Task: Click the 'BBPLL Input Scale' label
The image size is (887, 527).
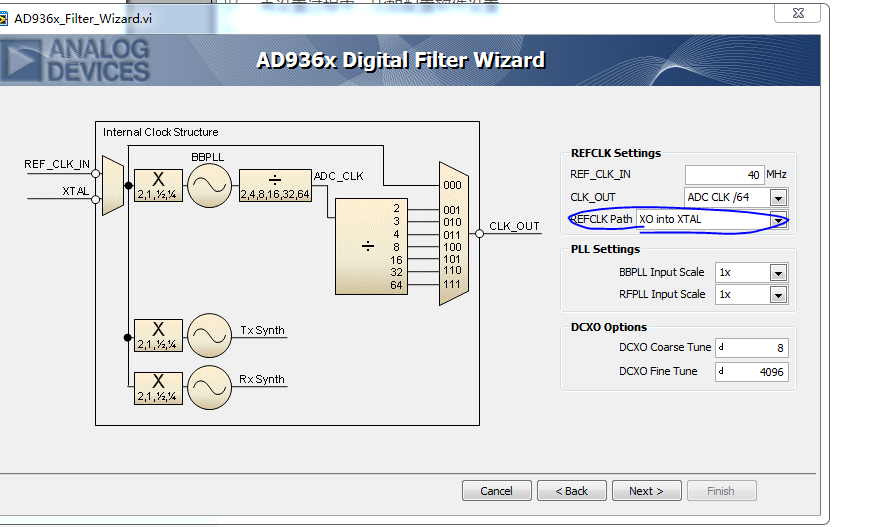Action: [x=661, y=272]
